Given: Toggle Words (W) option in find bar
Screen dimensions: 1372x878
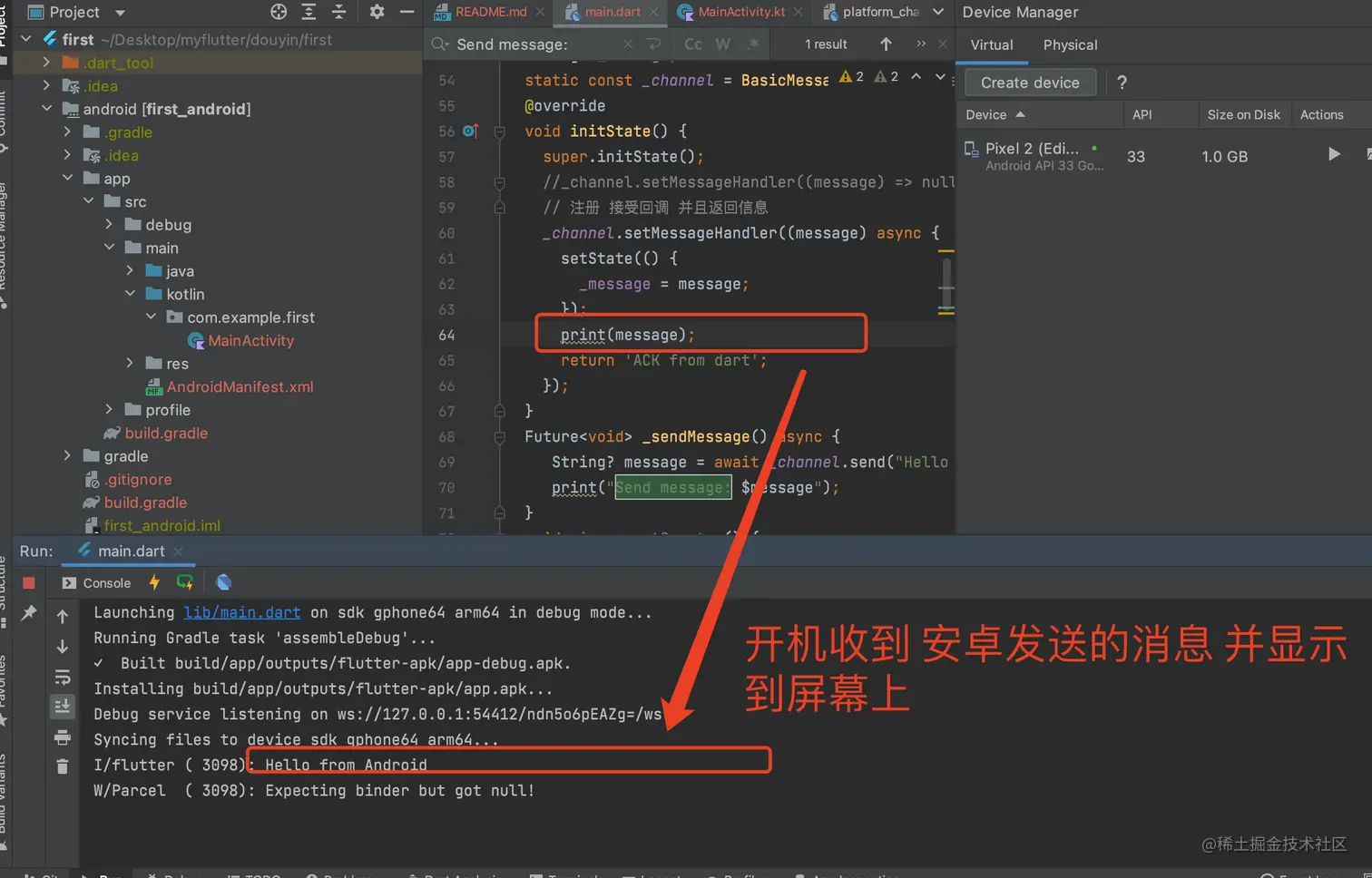Looking at the screenshot, I should (723, 44).
